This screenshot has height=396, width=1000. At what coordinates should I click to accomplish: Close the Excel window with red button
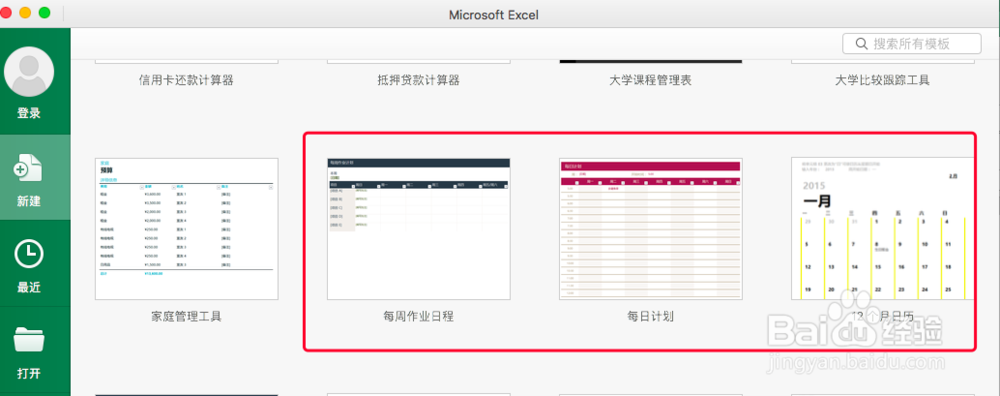[x=5, y=13]
